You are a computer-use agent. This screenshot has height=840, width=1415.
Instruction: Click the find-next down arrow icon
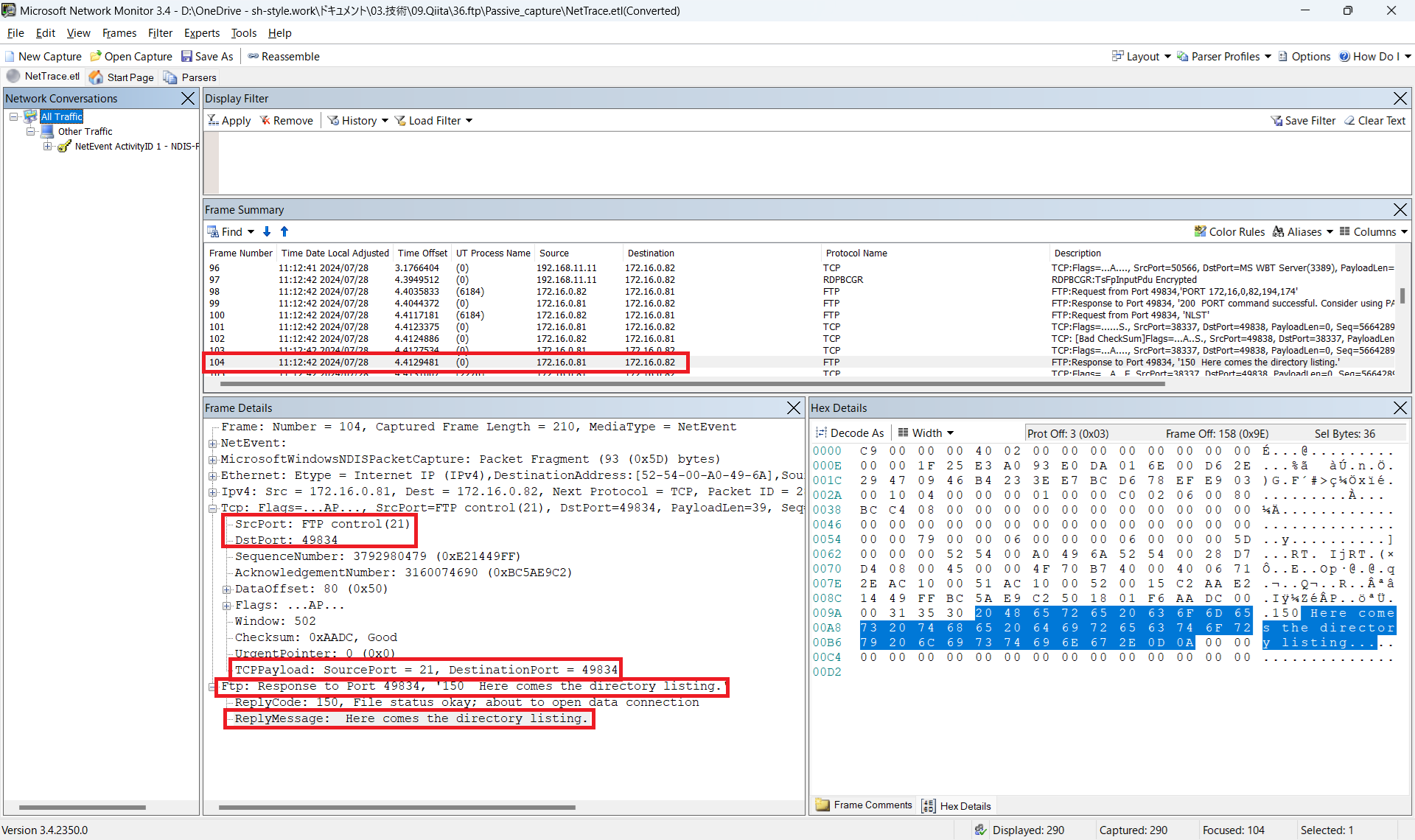click(267, 232)
